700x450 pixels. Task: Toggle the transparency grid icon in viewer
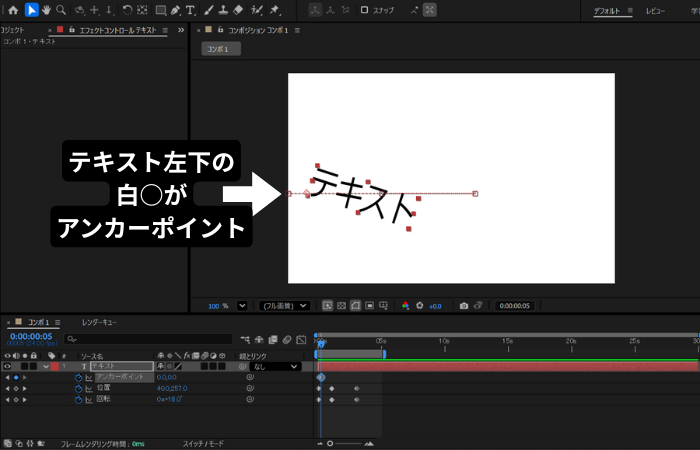coord(342,306)
